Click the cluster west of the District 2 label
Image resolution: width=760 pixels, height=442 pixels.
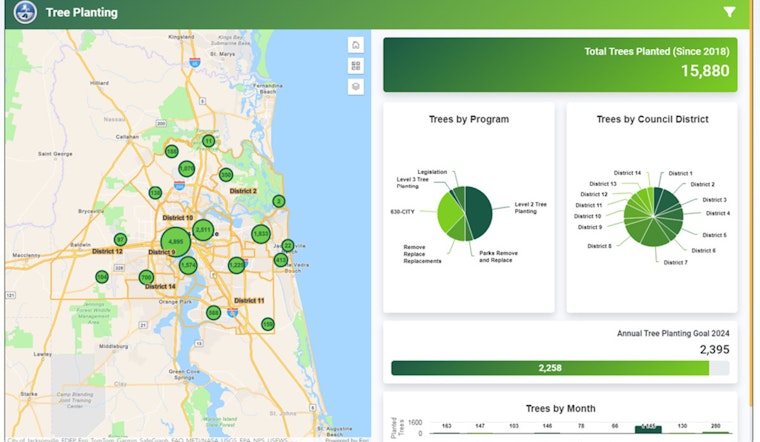tap(226, 174)
